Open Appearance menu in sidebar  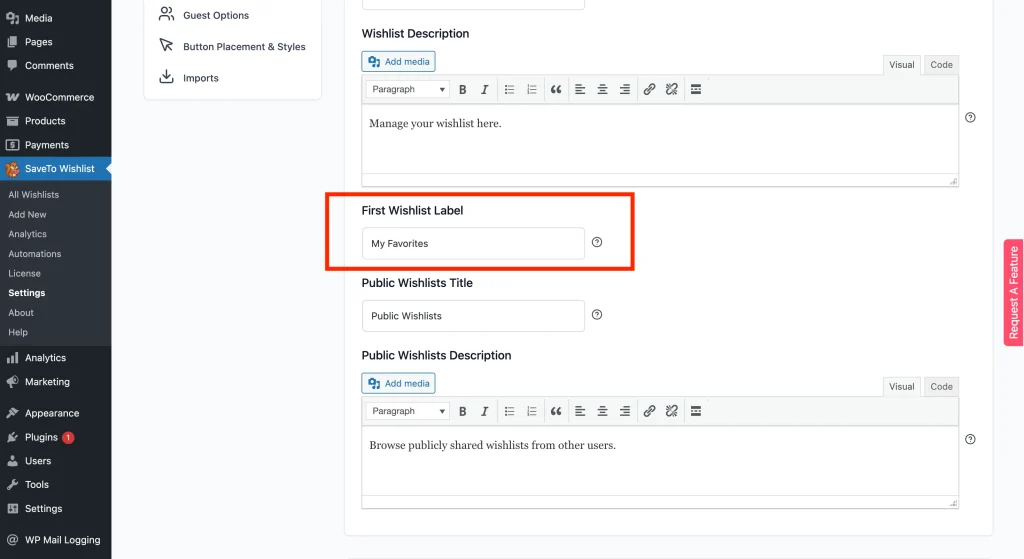point(56,413)
